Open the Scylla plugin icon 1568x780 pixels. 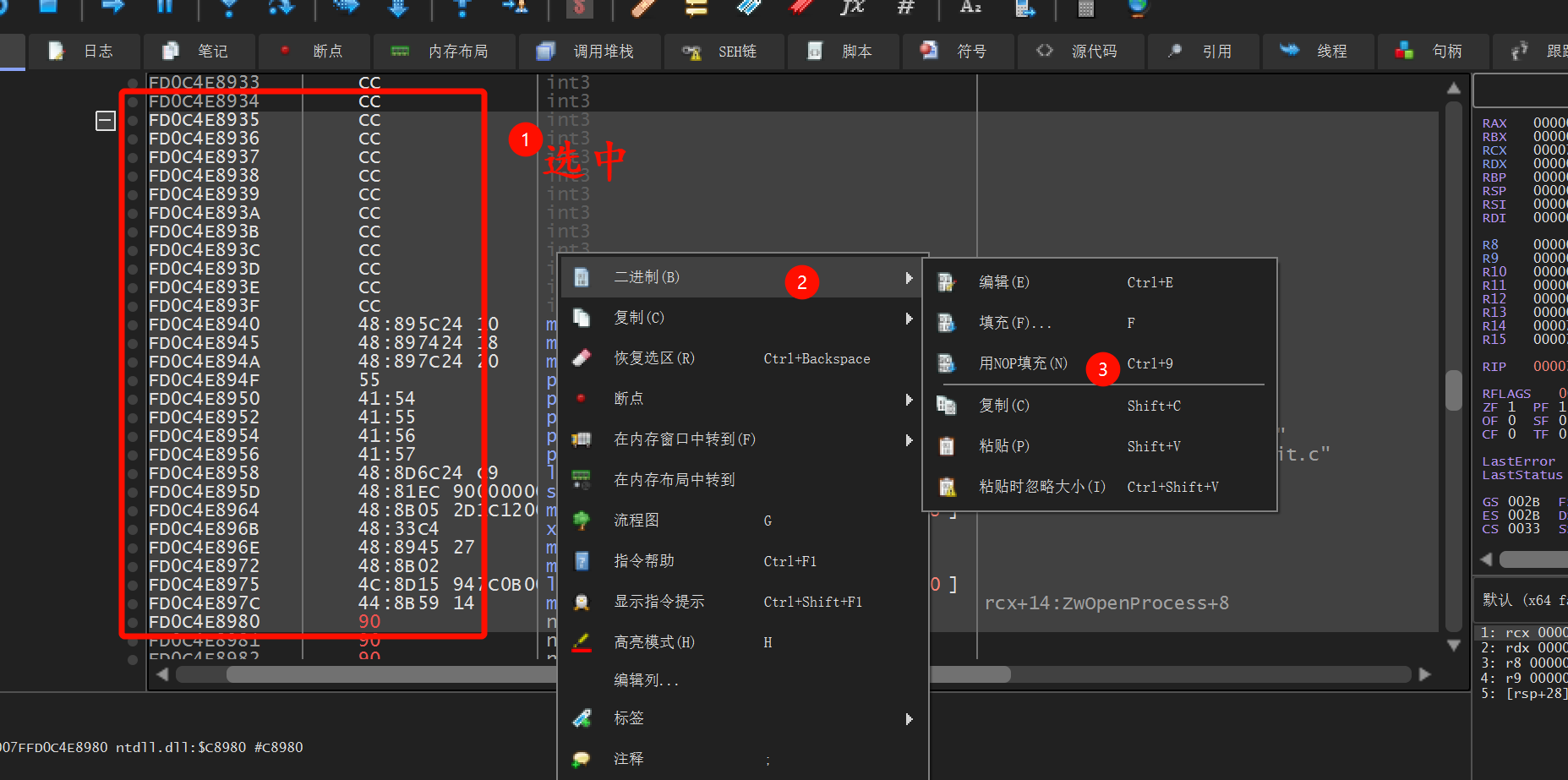579,8
